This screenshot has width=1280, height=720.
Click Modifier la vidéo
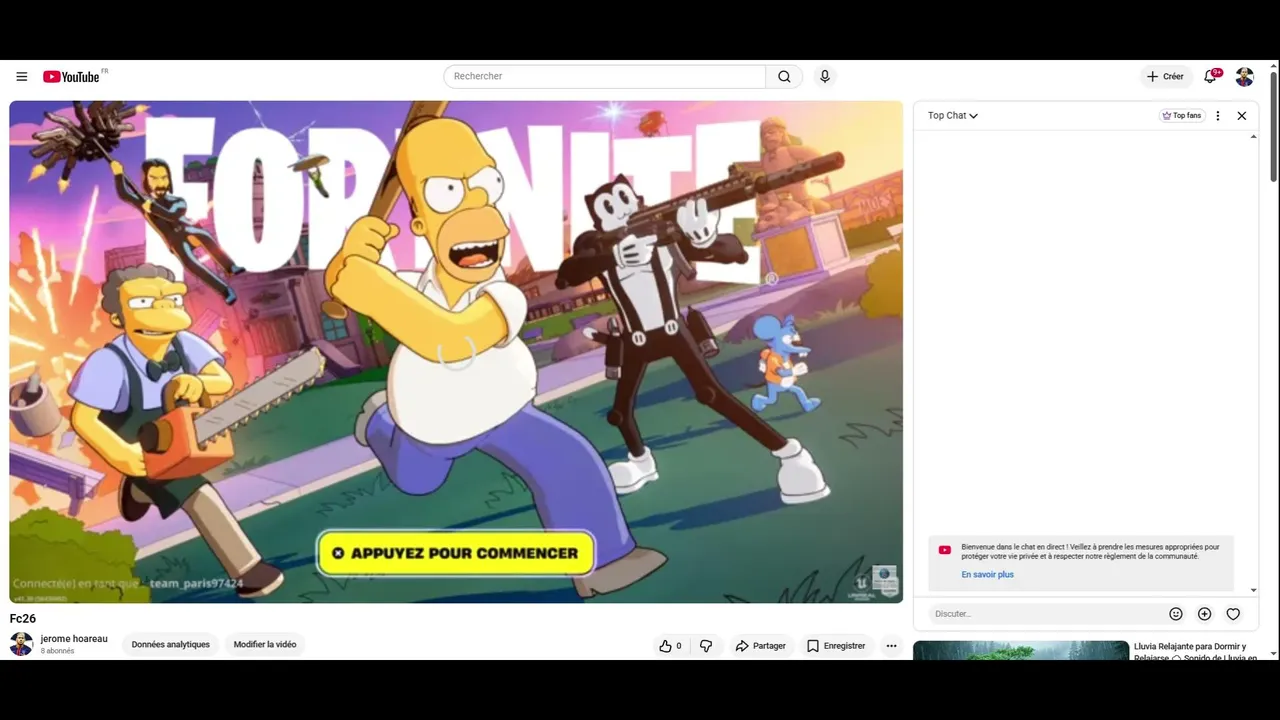[x=265, y=645]
